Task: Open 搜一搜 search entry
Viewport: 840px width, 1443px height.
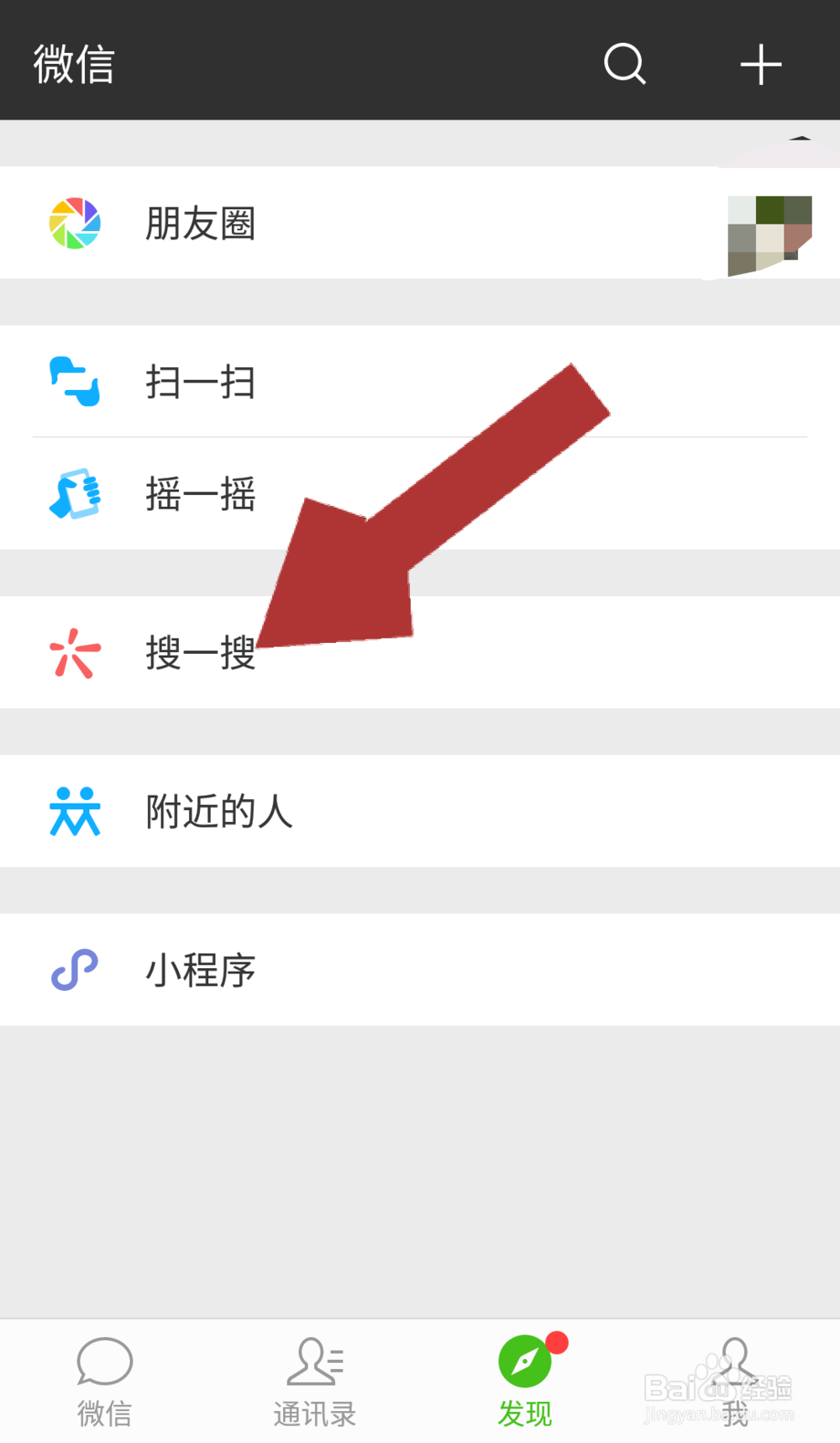Action: 420,652
